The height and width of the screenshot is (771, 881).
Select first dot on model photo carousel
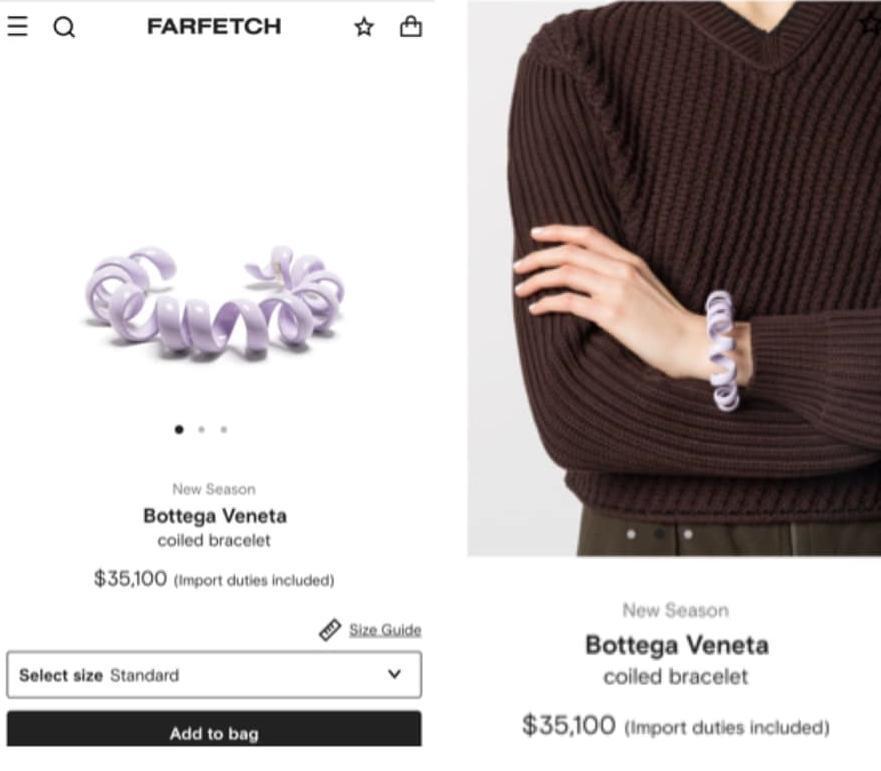pos(631,534)
